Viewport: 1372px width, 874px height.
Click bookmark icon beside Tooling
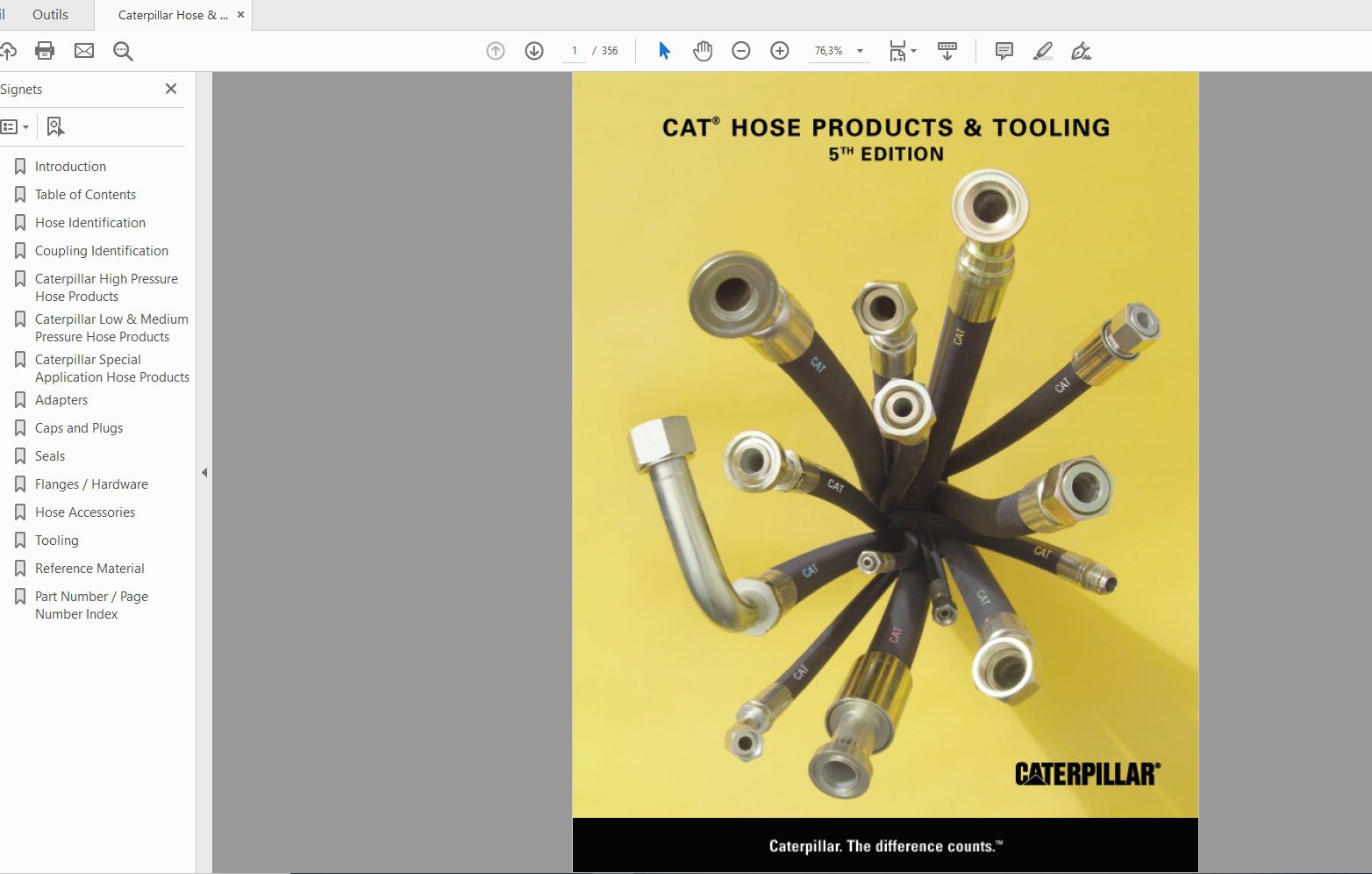(20, 541)
